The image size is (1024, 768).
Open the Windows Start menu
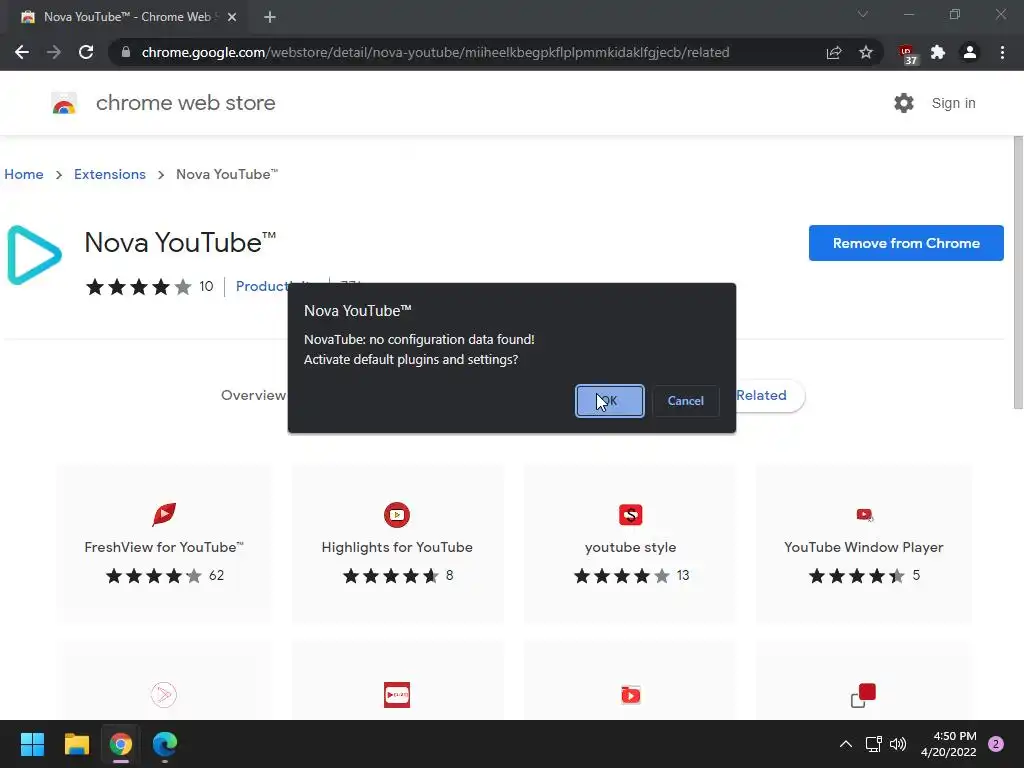click(x=32, y=744)
